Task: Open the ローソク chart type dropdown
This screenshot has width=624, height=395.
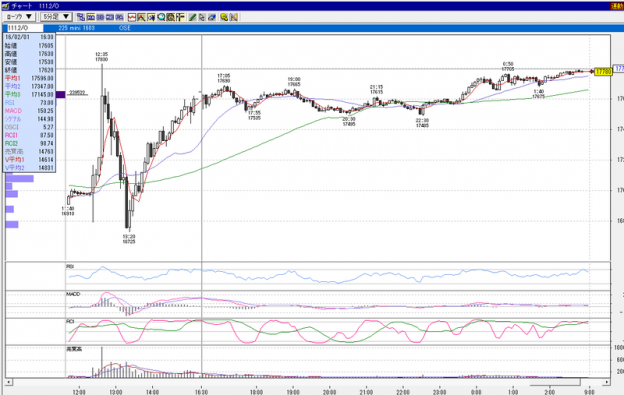Action: point(19,17)
